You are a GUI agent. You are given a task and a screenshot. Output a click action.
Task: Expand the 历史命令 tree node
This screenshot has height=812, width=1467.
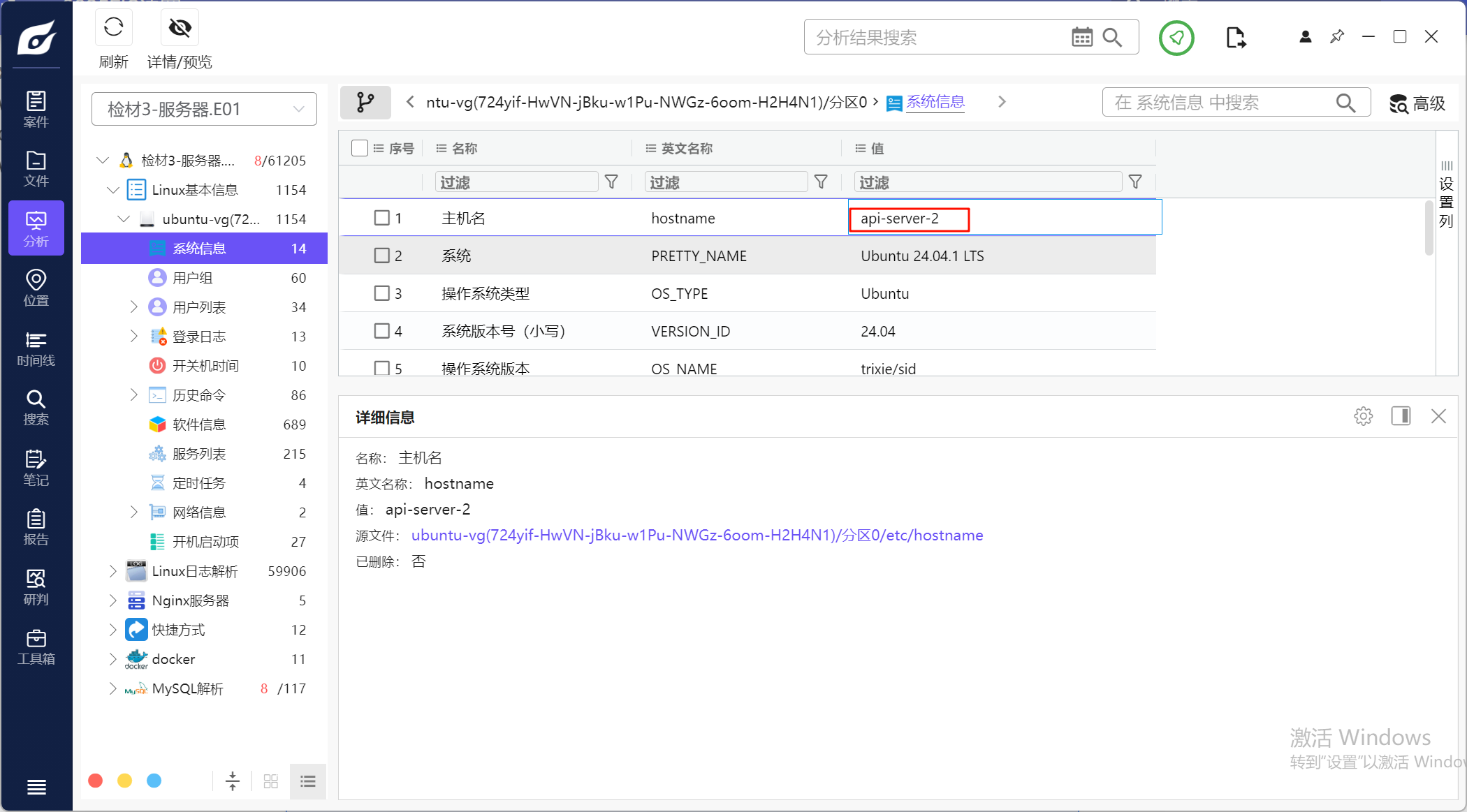pyautogui.click(x=134, y=395)
